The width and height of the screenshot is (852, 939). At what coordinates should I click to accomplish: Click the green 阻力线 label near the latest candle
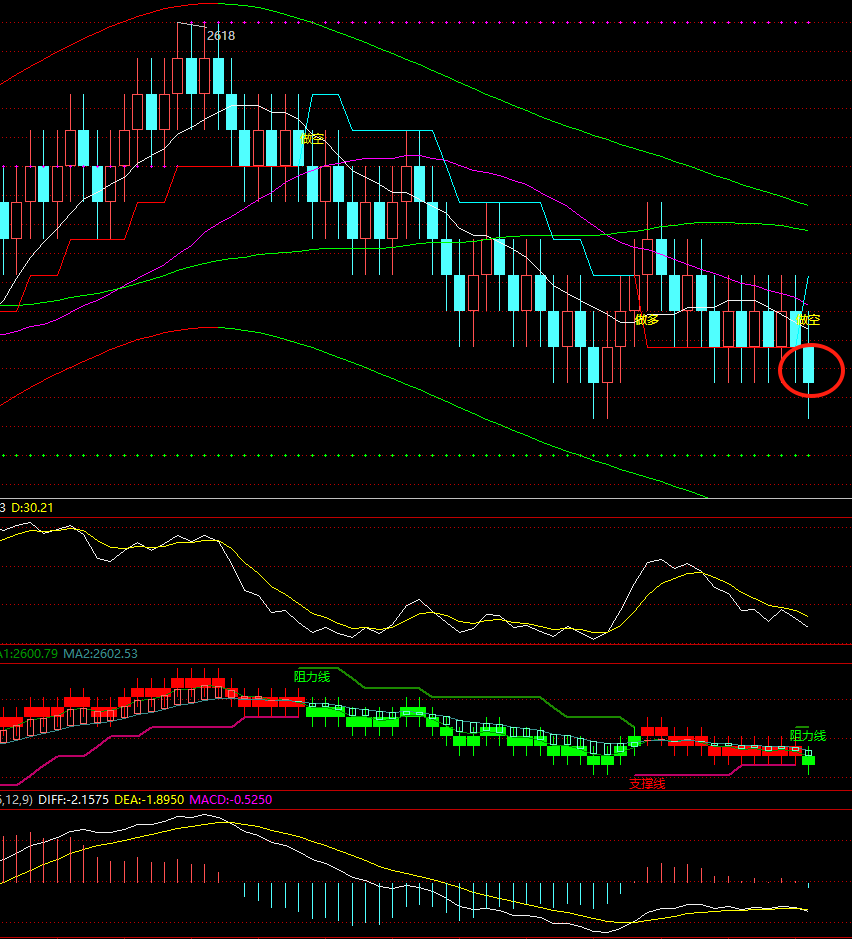(x=808, y=735)
